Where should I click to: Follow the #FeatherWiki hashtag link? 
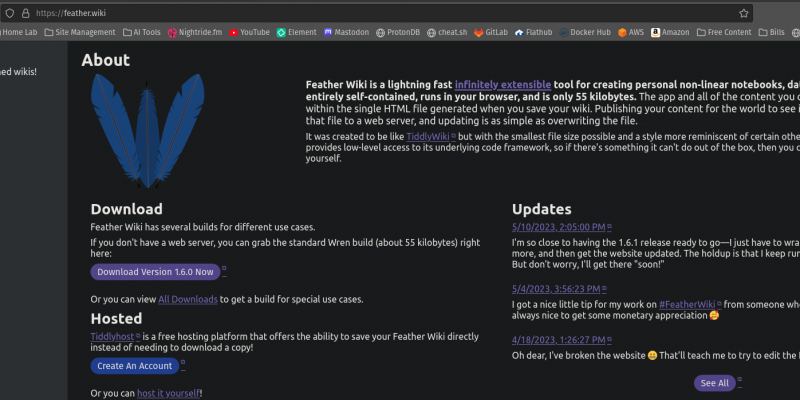pos(690,305)
